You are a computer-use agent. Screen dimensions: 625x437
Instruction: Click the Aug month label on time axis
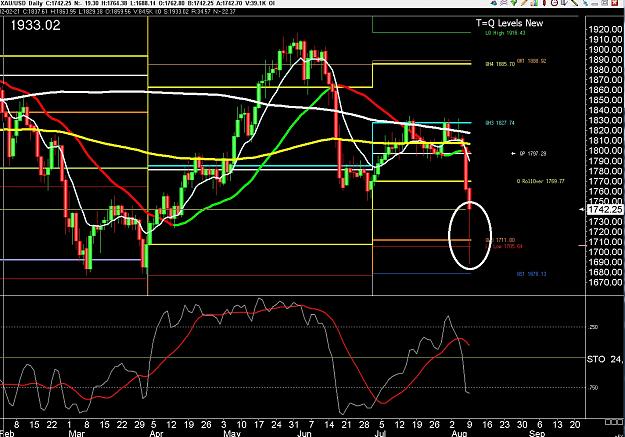459,433
